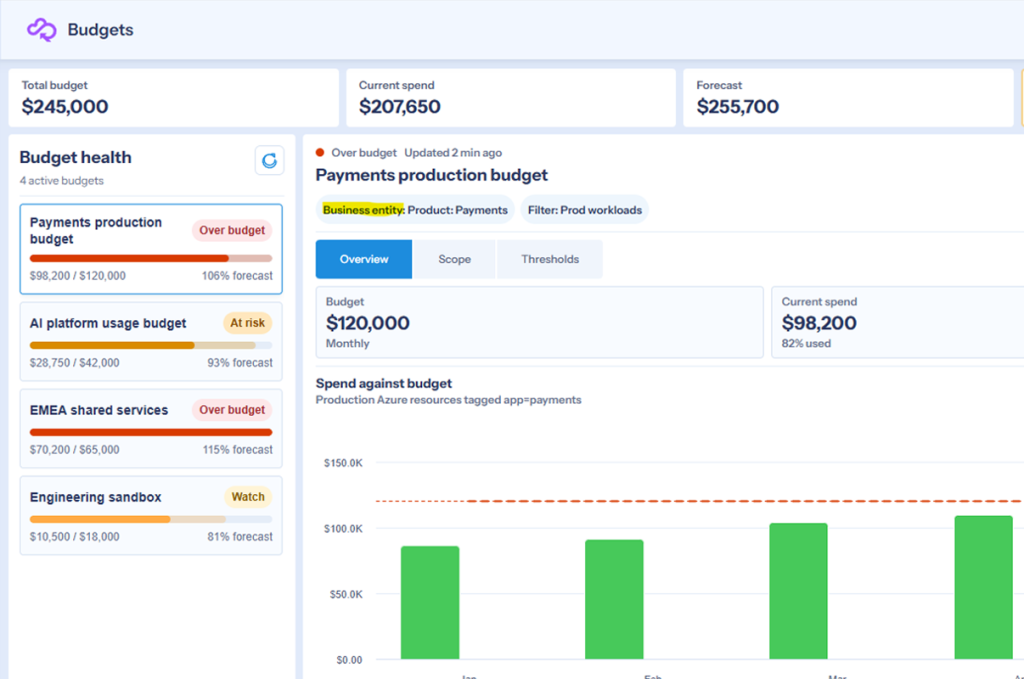Click the refresh icon in Budget health
The image size is (1024, 679).
coord(269,161)
